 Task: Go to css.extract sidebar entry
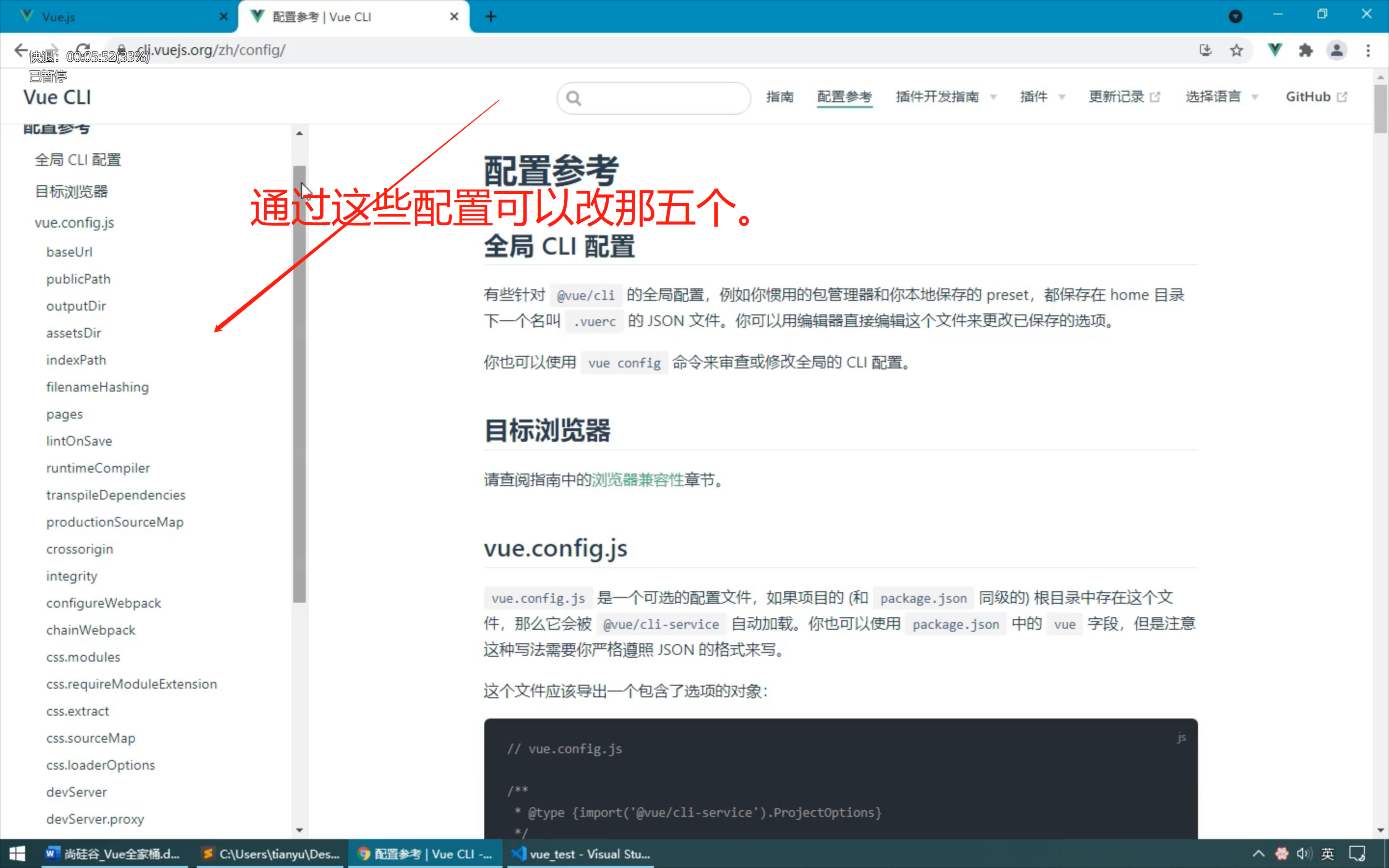tap(78, 711)
